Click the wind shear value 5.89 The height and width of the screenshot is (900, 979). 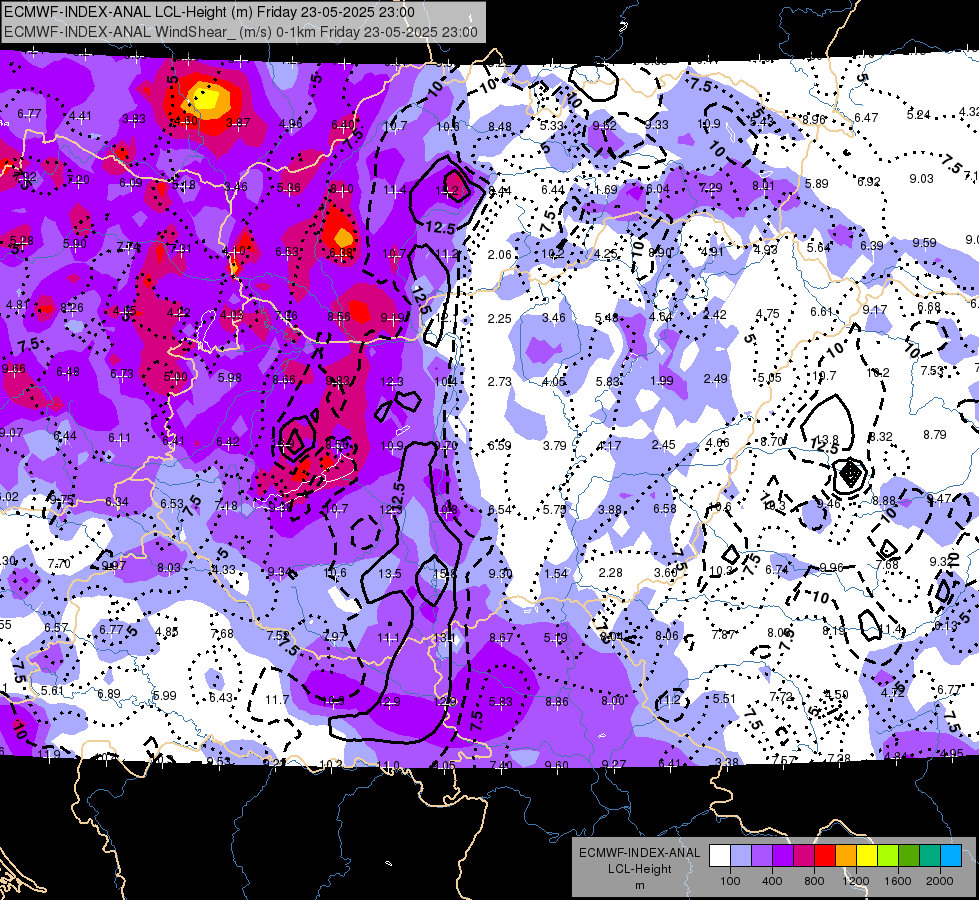point(817,184)
